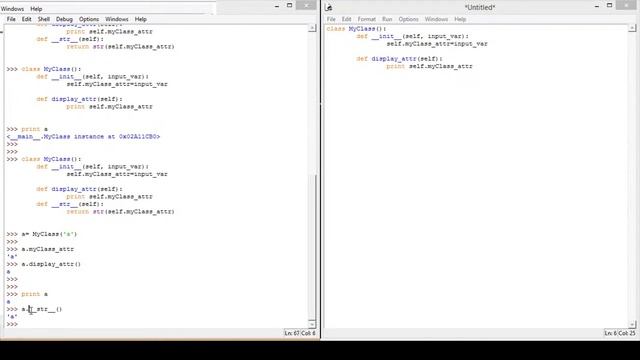Click the '*Untitled*' window title
The width and height of the screenshot is (640, 360).
[x=480, y=7]
